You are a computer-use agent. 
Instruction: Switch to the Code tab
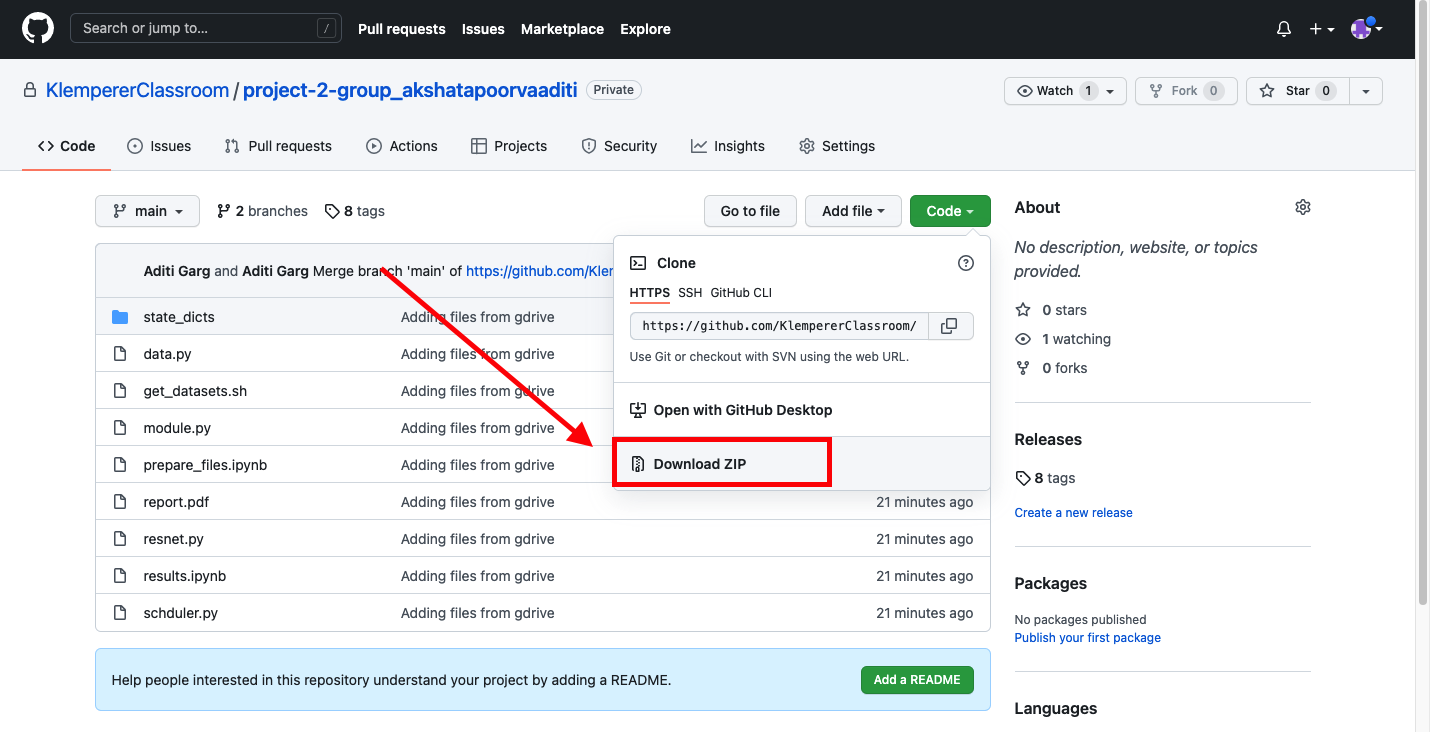coord(67,146)
